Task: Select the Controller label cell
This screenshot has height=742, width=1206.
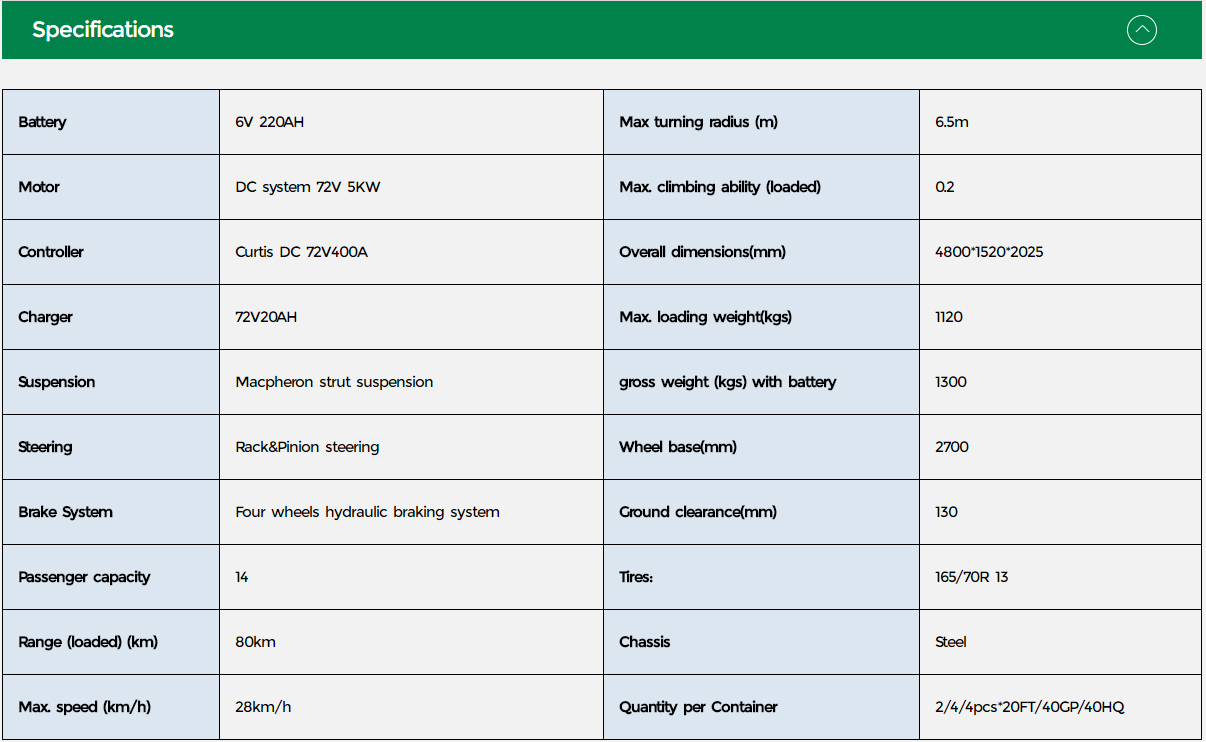Action: (111, 252)
